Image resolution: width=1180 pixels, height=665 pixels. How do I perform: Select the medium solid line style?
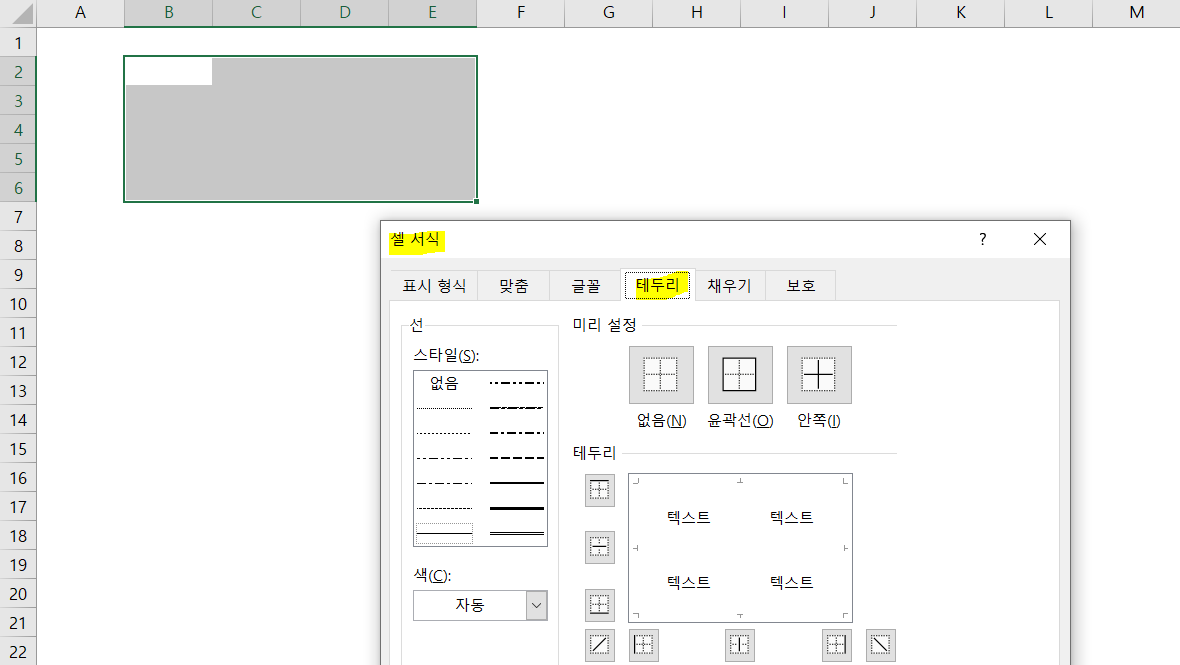517,483
